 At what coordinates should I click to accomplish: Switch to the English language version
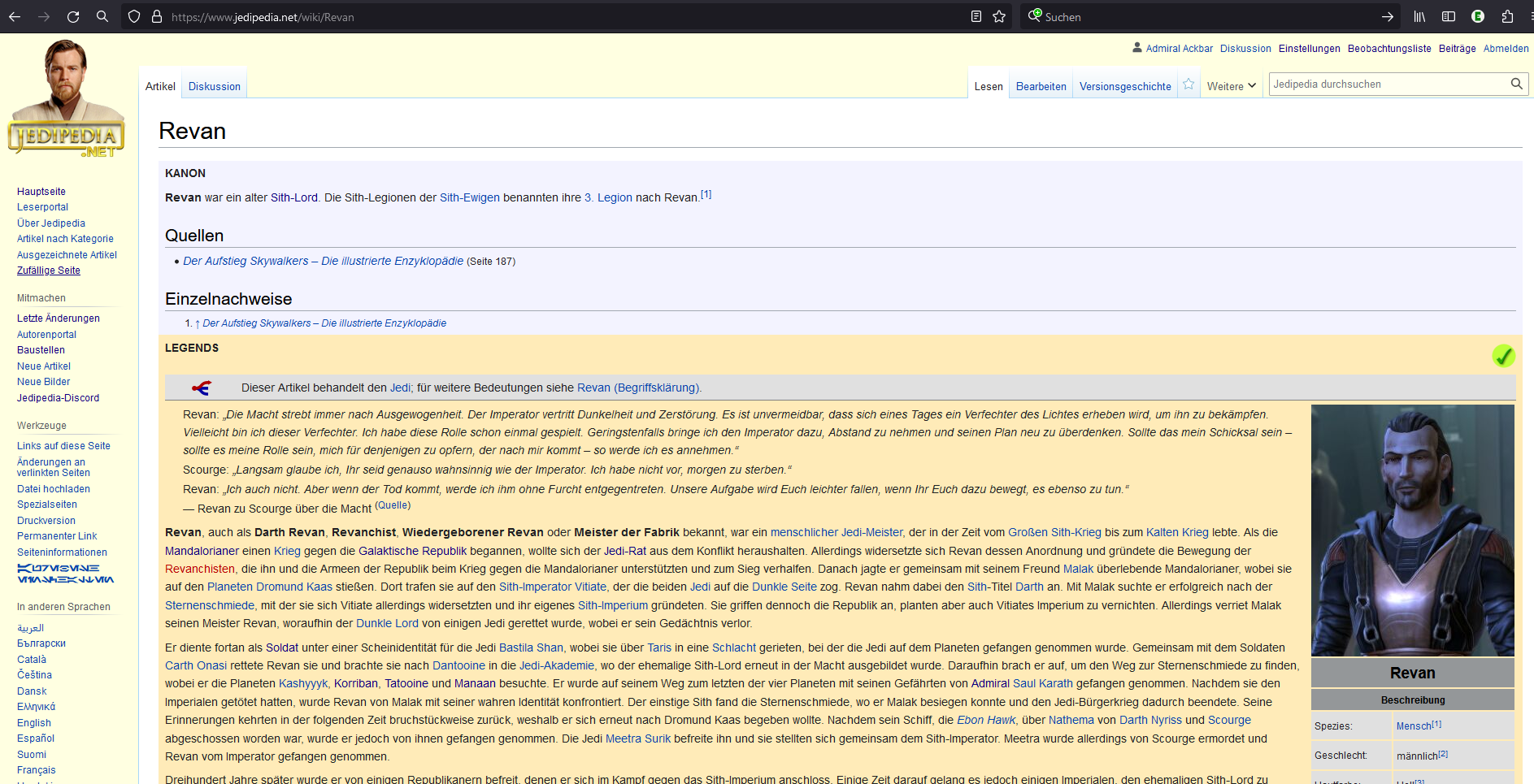click(34, 723)
